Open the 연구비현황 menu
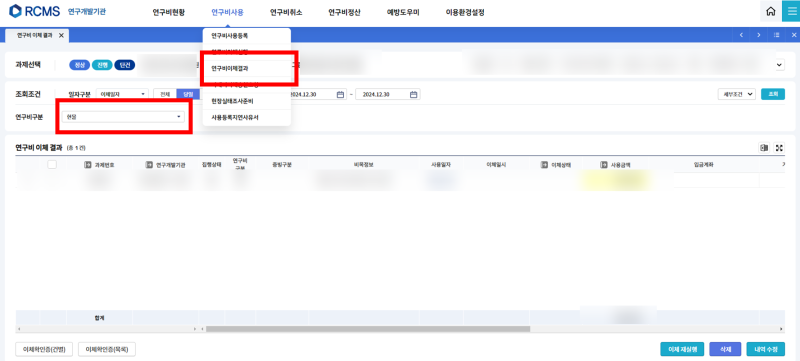The width and height of the screenshot is (800, 361). pos(168,12)
